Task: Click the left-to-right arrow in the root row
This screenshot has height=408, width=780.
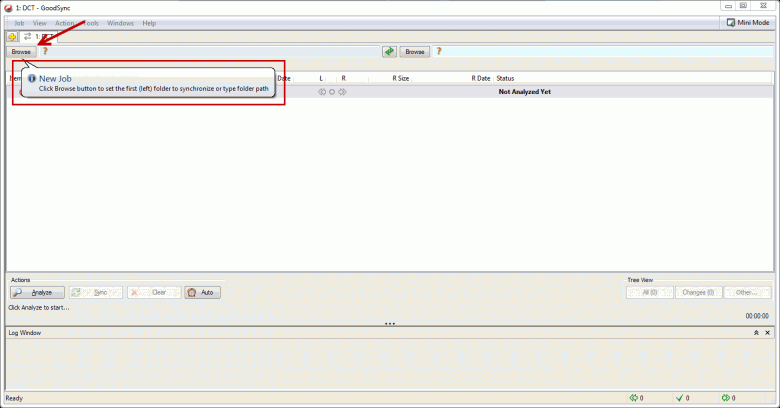Action: click(x=342, y=92)
